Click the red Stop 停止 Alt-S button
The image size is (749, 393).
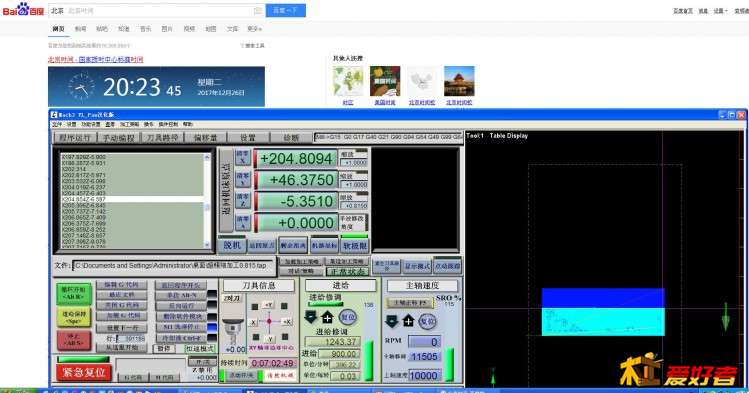pos(74,340)
